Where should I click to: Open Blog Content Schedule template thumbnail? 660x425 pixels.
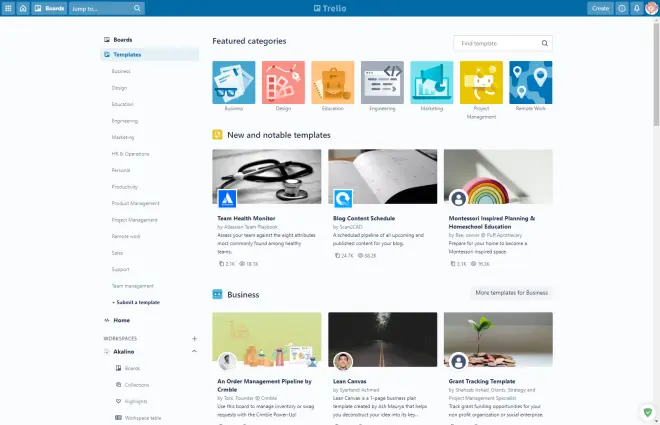point(383,177)
